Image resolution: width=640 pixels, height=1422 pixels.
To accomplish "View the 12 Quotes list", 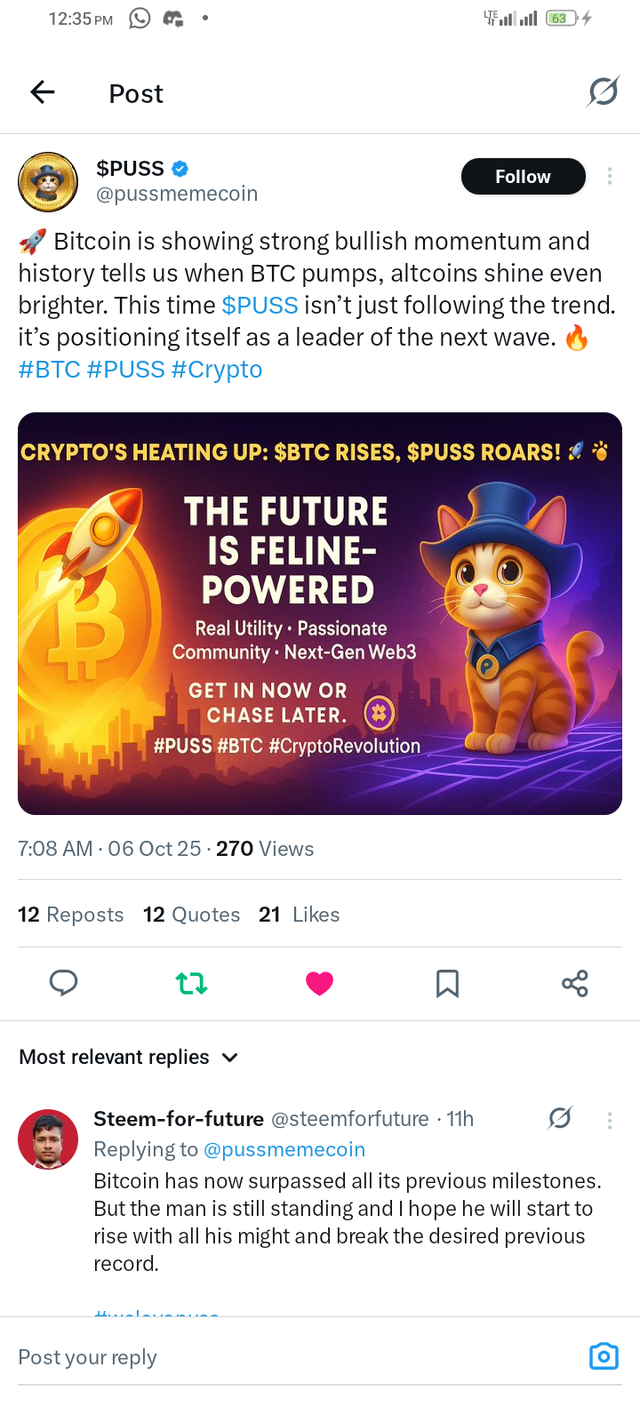I will coord(192,914).
